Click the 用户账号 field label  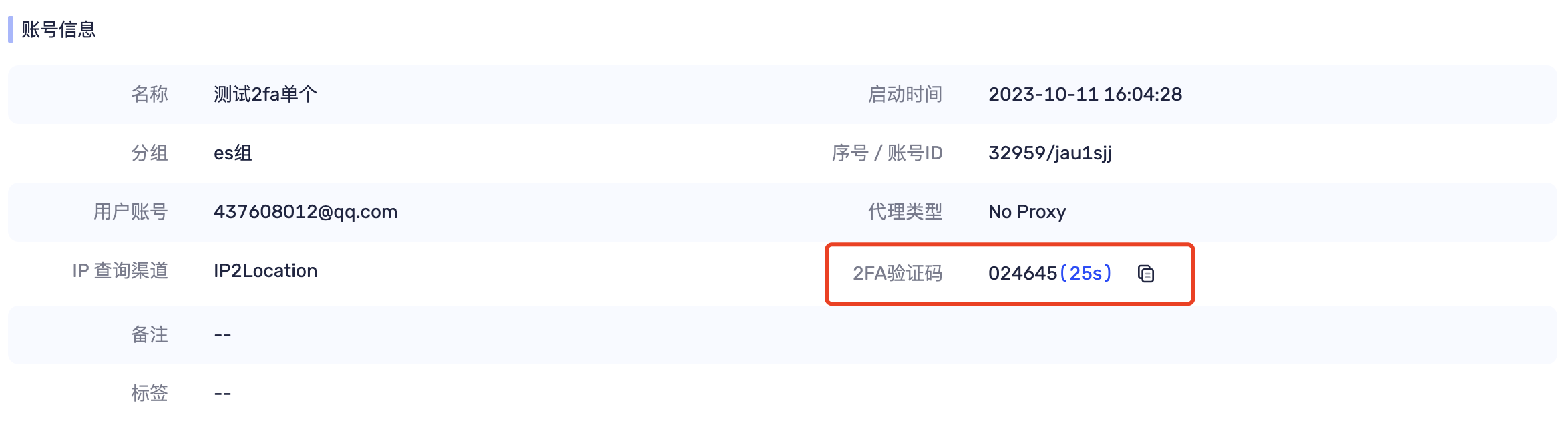(131, 212)
